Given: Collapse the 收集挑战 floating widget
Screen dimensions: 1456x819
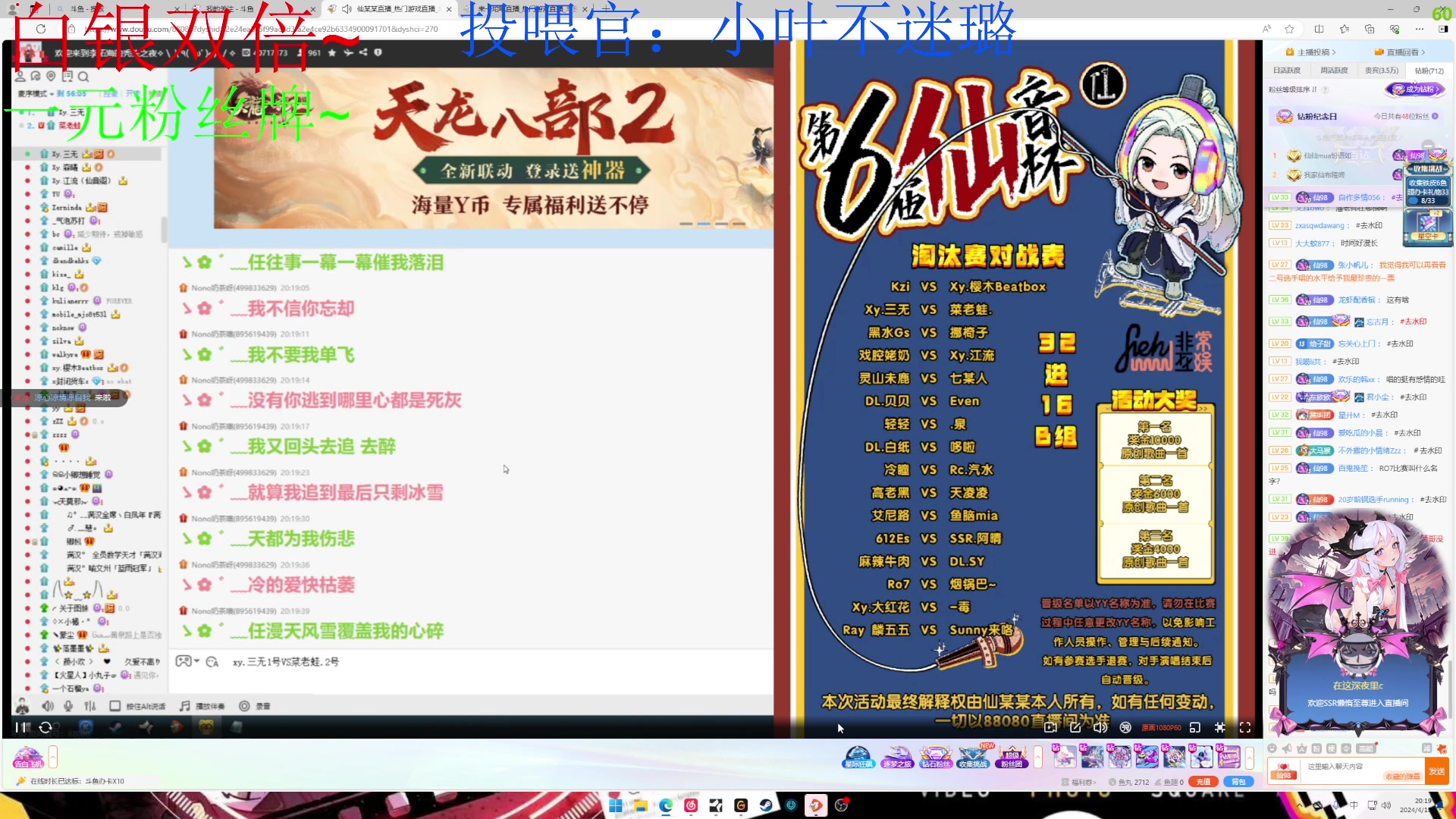Looking at the screenshot, I should pos(1428,145).
